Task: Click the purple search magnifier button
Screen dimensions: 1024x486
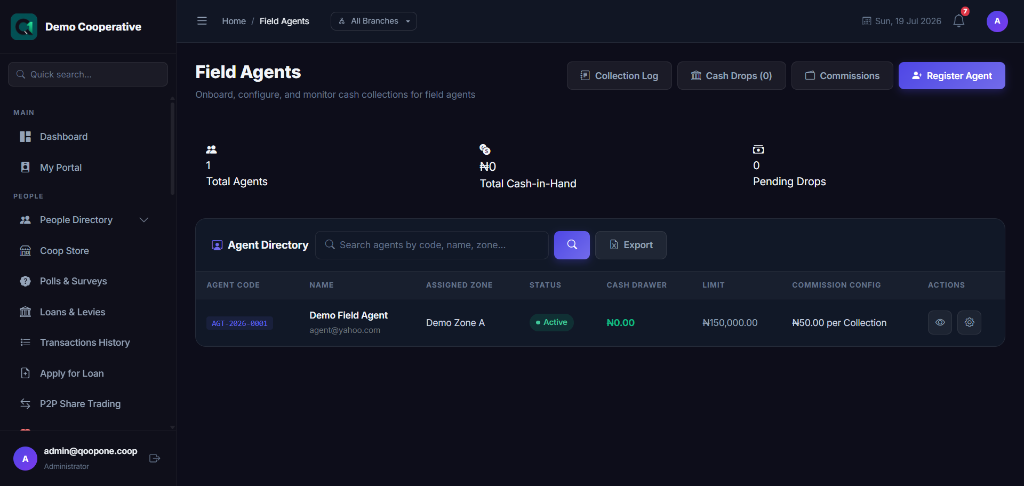Action: pos(572,245)
